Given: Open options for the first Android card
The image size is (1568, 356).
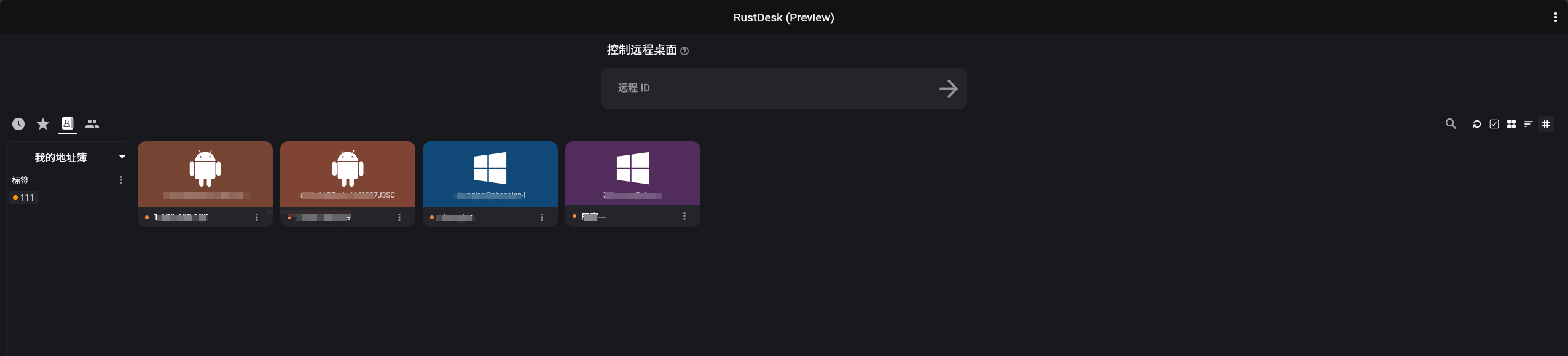Looking at the screenshot, I should point(257,217).
